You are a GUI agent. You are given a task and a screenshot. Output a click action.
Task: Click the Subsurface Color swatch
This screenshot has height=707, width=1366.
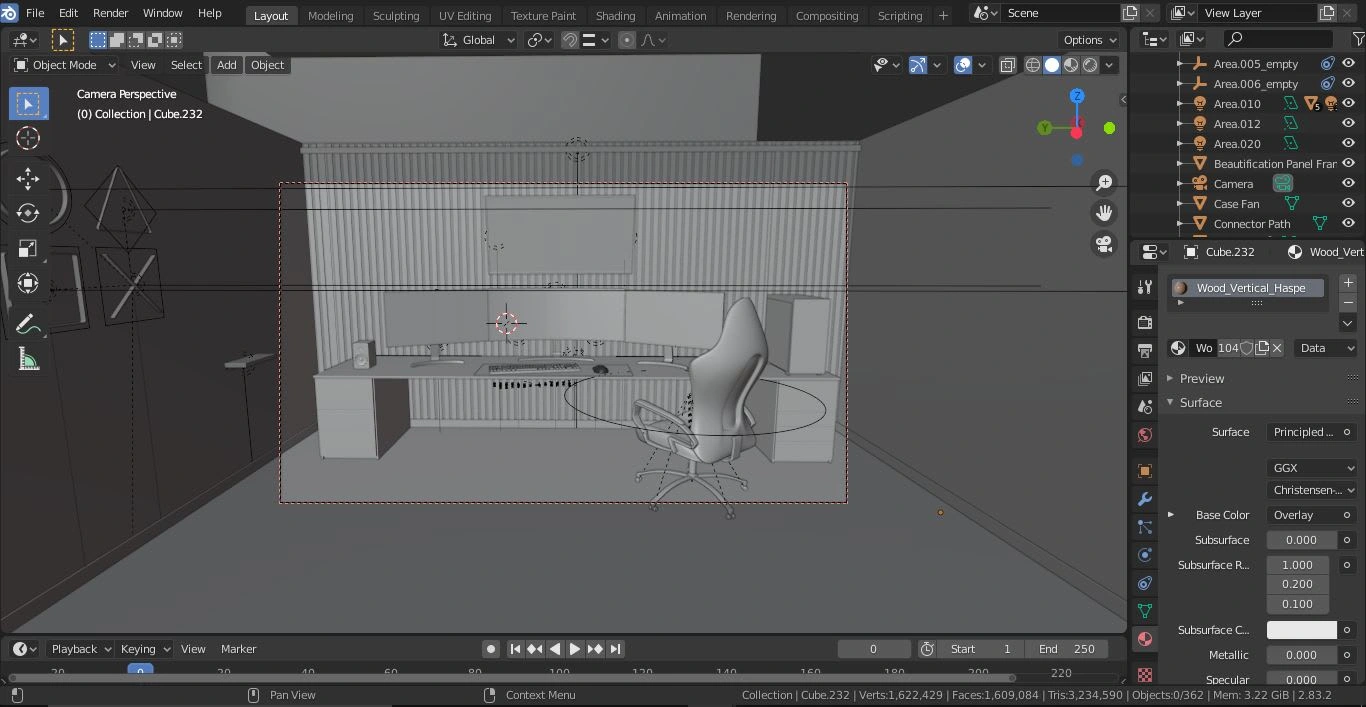[1301, 630]
